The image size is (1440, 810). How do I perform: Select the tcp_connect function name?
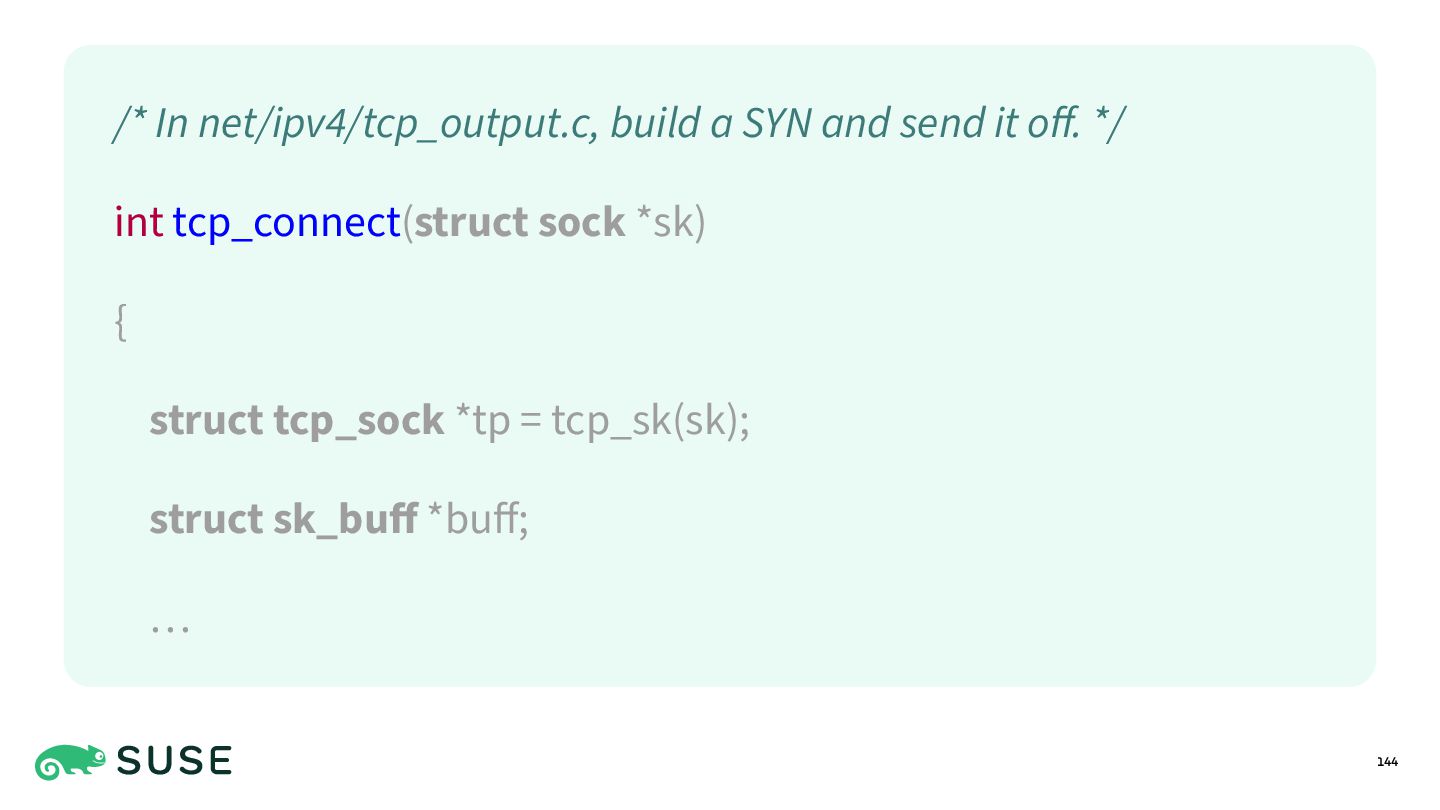tap(287, 222)
